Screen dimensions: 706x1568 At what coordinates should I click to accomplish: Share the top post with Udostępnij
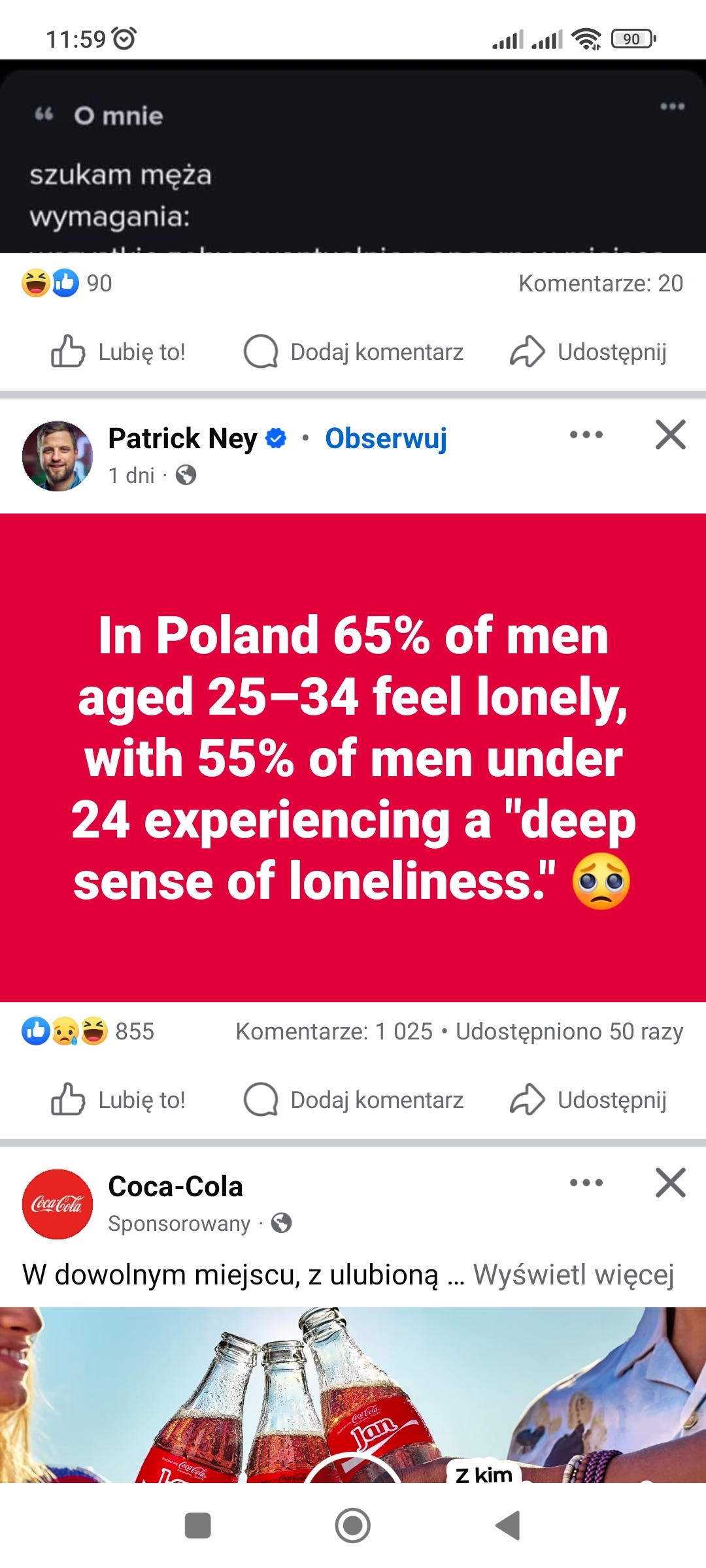click(589, 352)
